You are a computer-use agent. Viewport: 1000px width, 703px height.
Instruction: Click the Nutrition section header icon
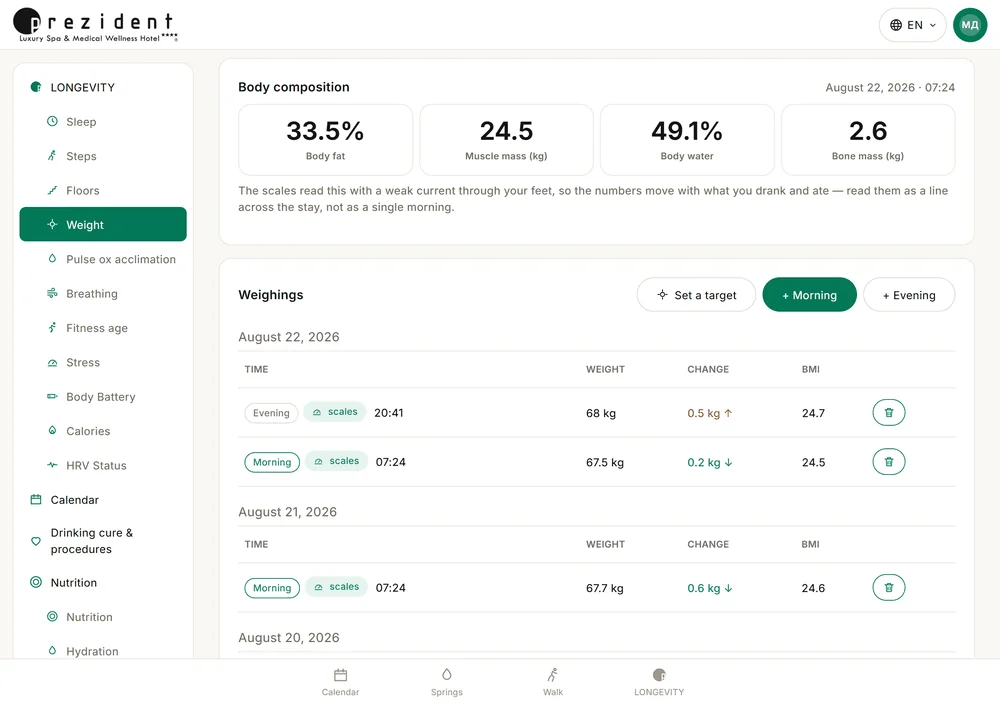click(36, 582)
